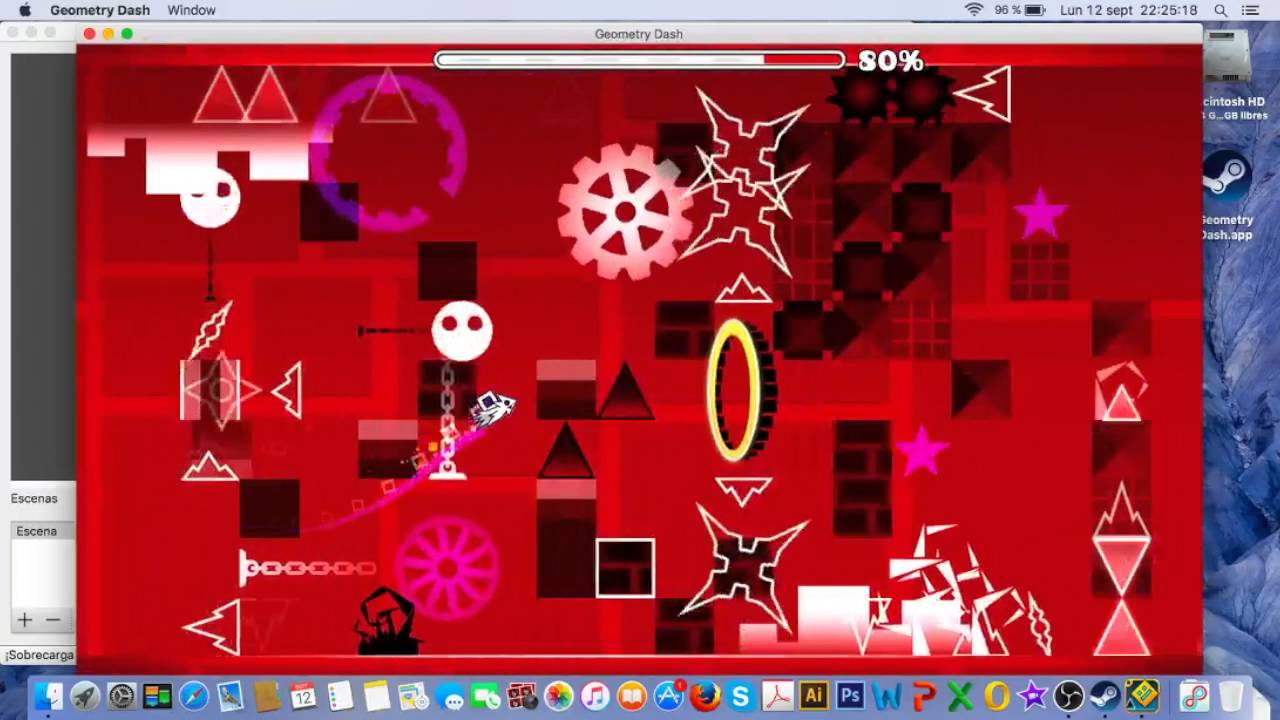Add scene with OBS plus button
Screen dimensions: 1280x720
24,620
